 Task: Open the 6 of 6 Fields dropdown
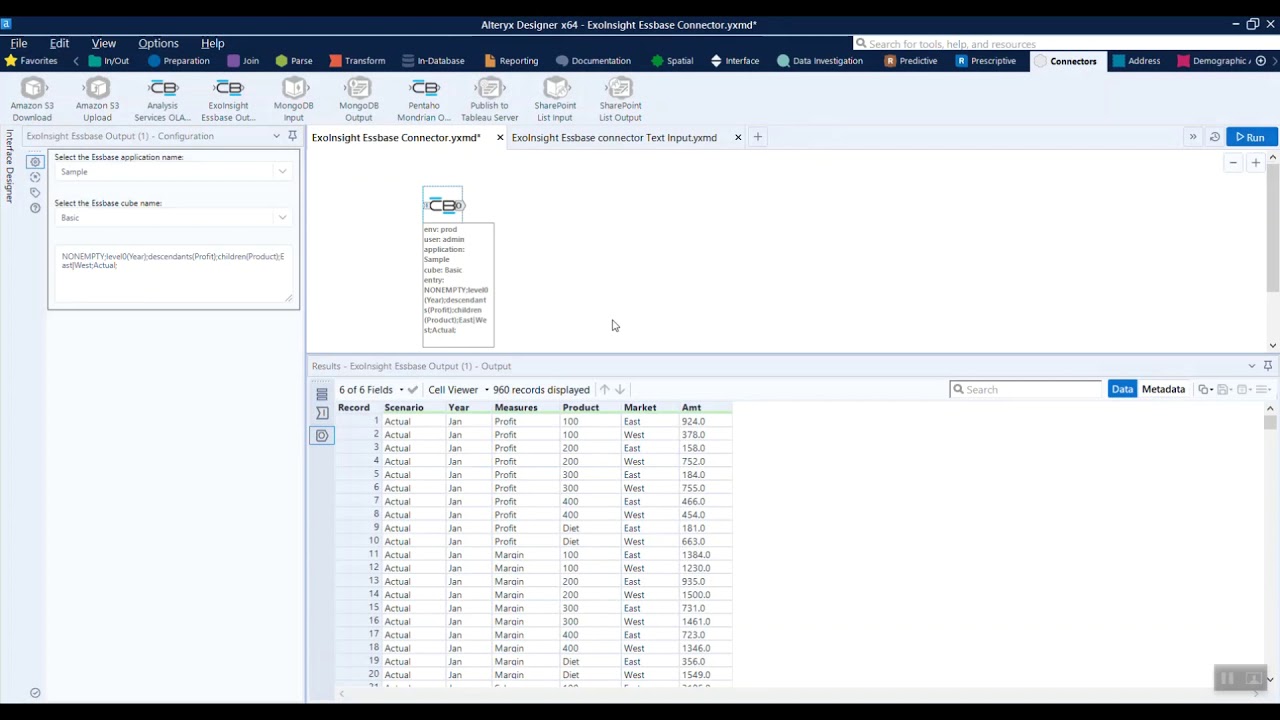tap(370, 390)
